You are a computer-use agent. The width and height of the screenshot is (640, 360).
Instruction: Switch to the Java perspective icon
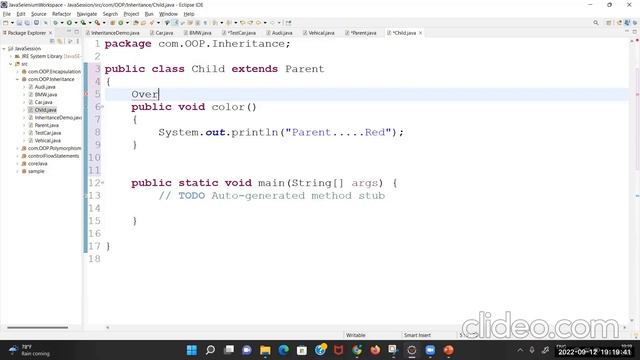point(627,23)
